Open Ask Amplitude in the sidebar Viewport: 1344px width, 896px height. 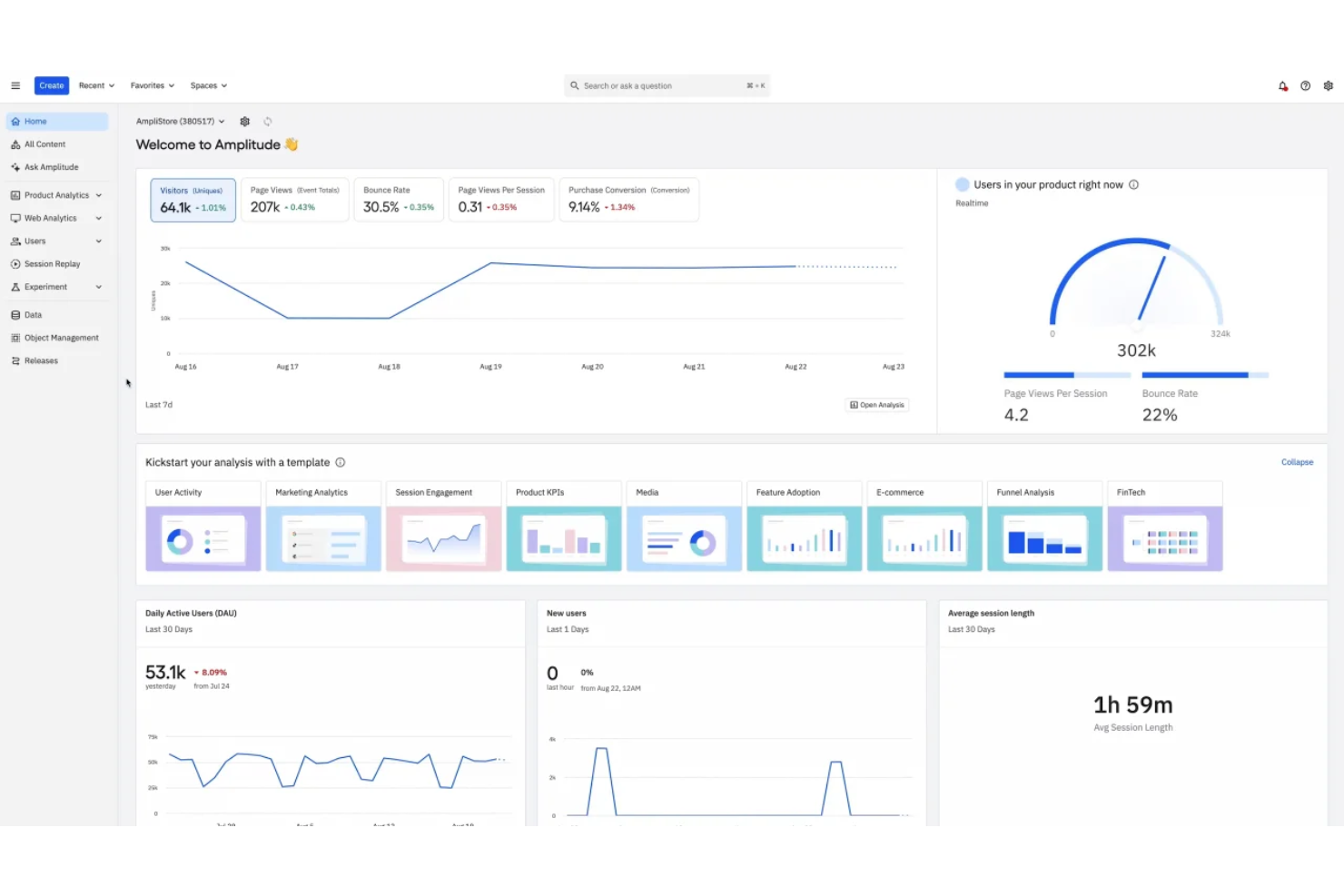click(57, 167)
